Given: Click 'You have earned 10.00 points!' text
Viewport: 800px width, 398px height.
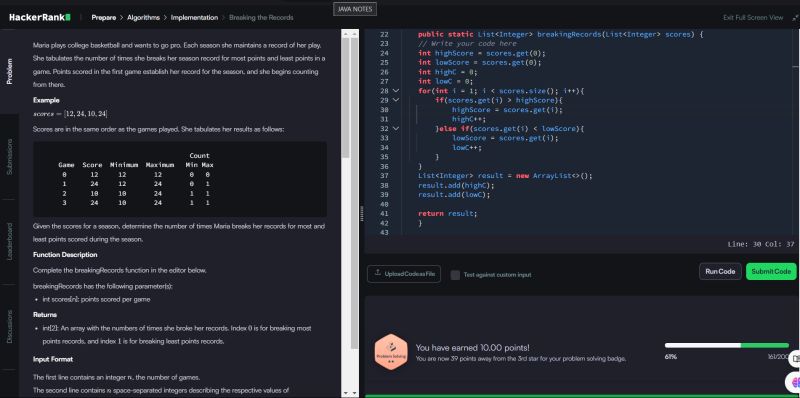Looking at the screenshot, I should click(472, 347).
